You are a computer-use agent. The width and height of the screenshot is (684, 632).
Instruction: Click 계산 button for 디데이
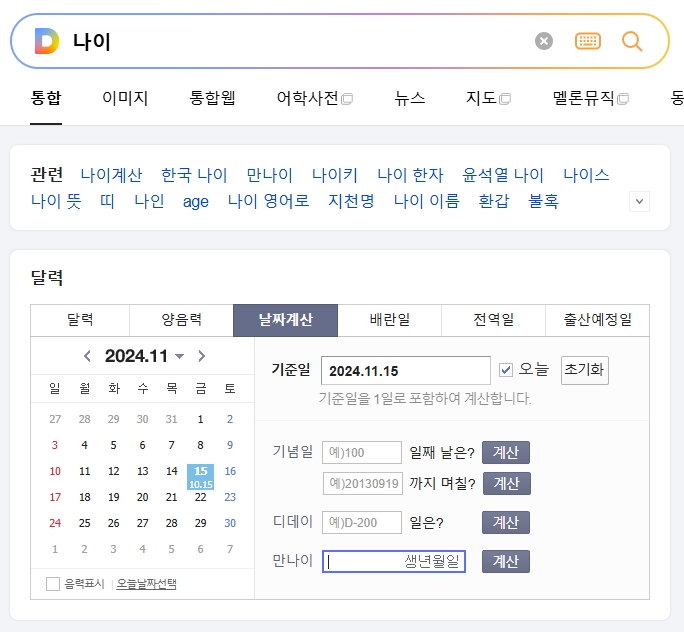(x=506, y=523)
